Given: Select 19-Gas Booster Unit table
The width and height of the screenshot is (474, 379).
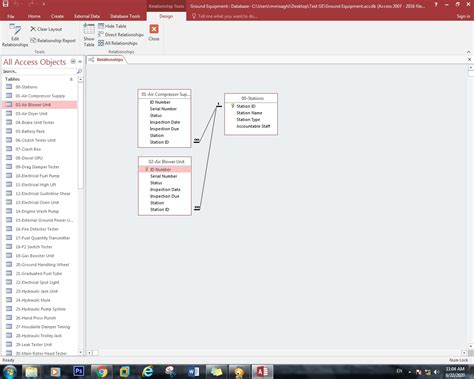Looking at the screenshot, I should click(39, 256).
